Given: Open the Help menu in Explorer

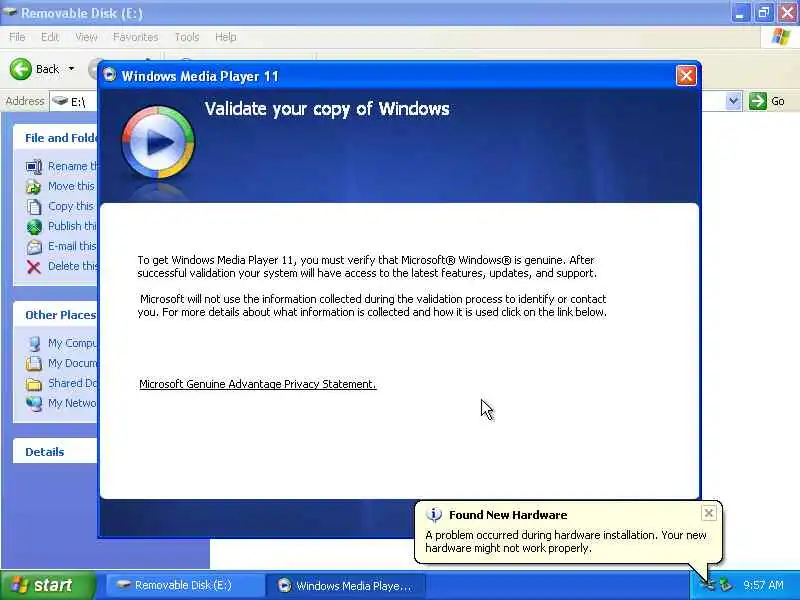Looking at the screenshot, I should point(226,37).
